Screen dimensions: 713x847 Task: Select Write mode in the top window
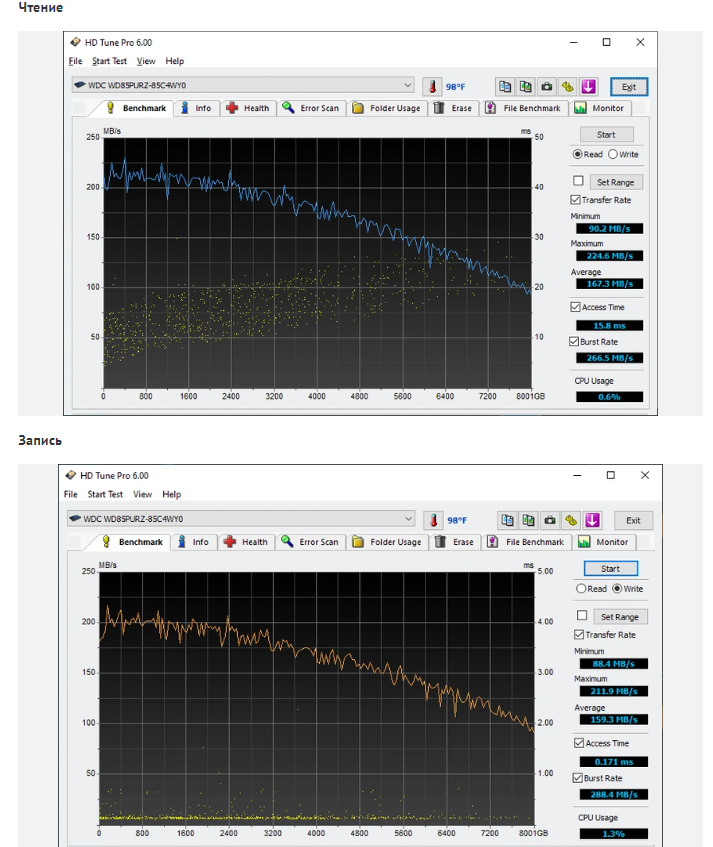[613, 154]
